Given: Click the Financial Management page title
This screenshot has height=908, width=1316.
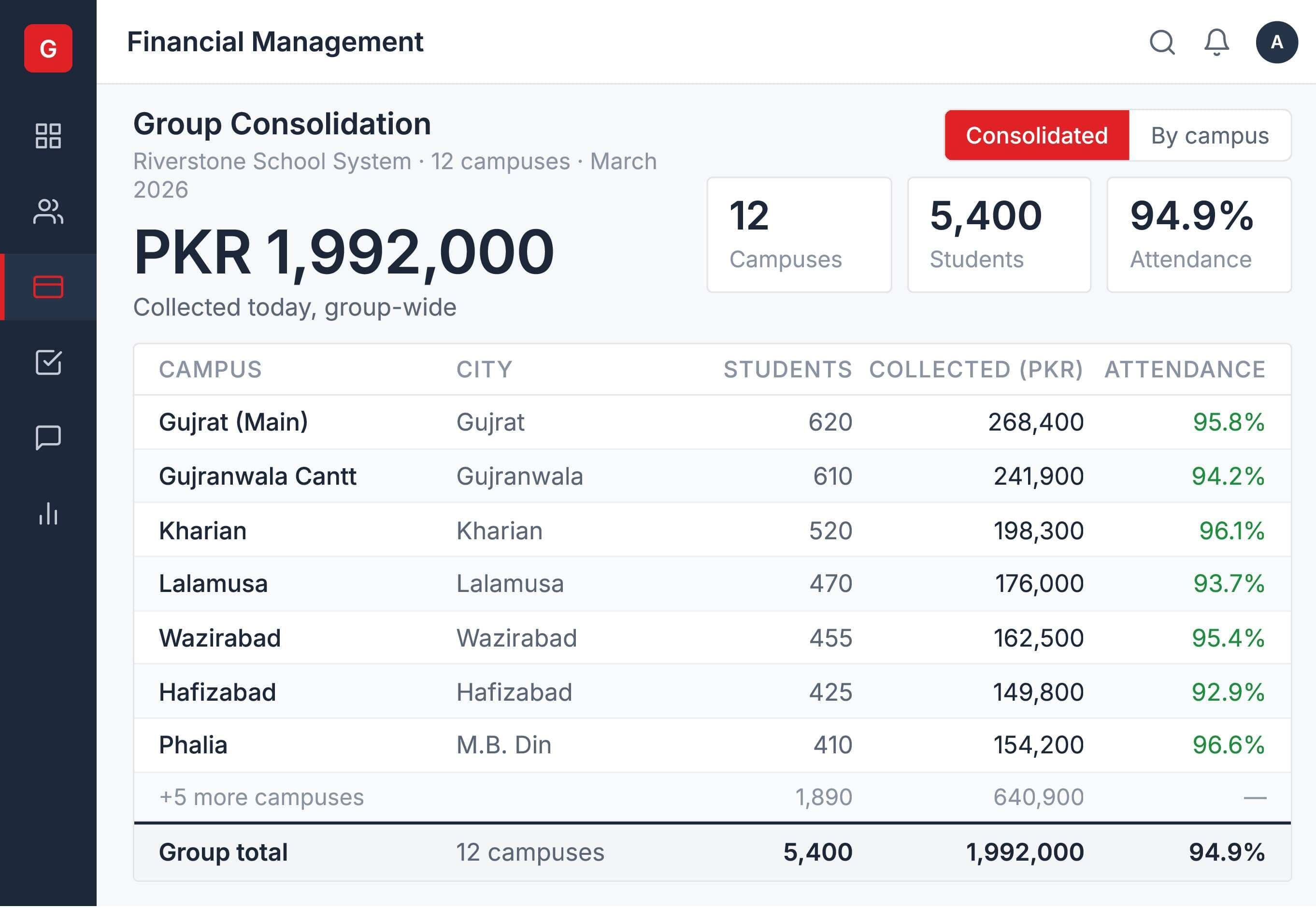Looking at the screenshot, I should (x=275, y=42).
